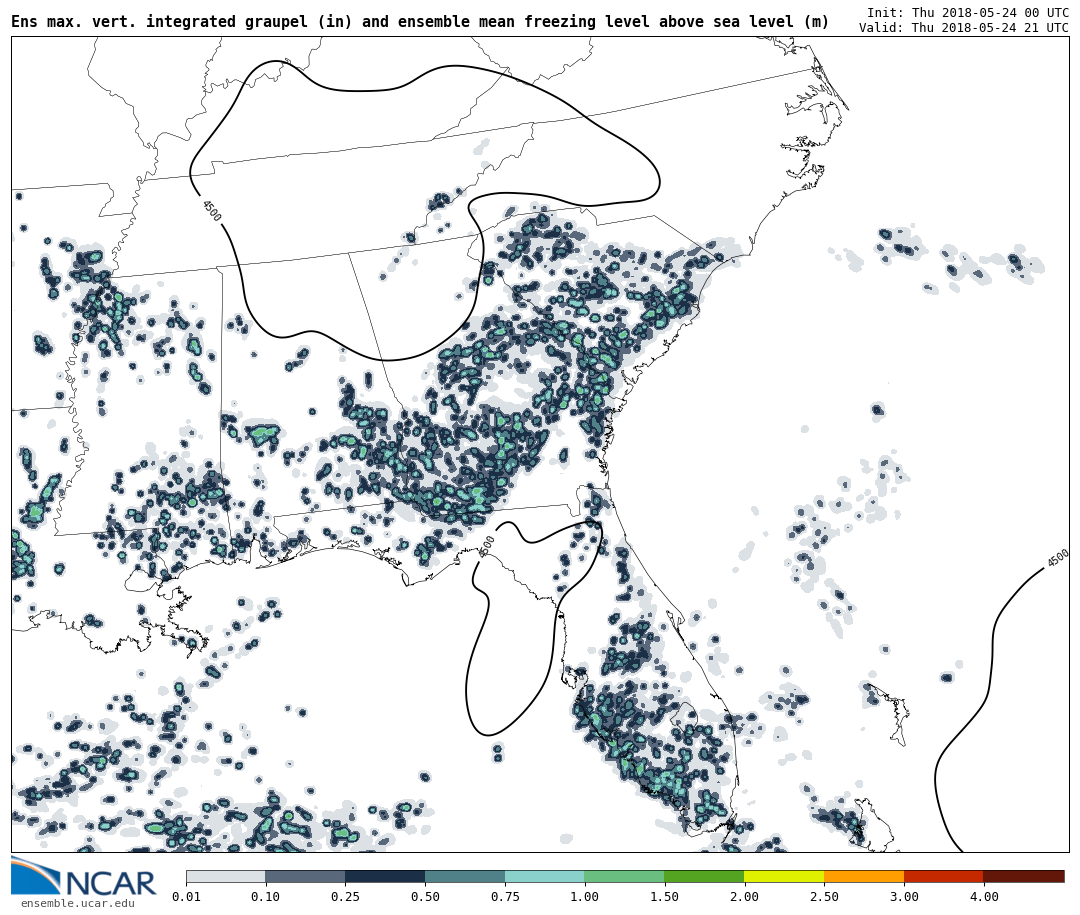Image resolution: width=1080 pixels, height=915 pixels.
Task: Click the red 3.00–4.00 colorbar segment
Action: (x=943, y=876)
